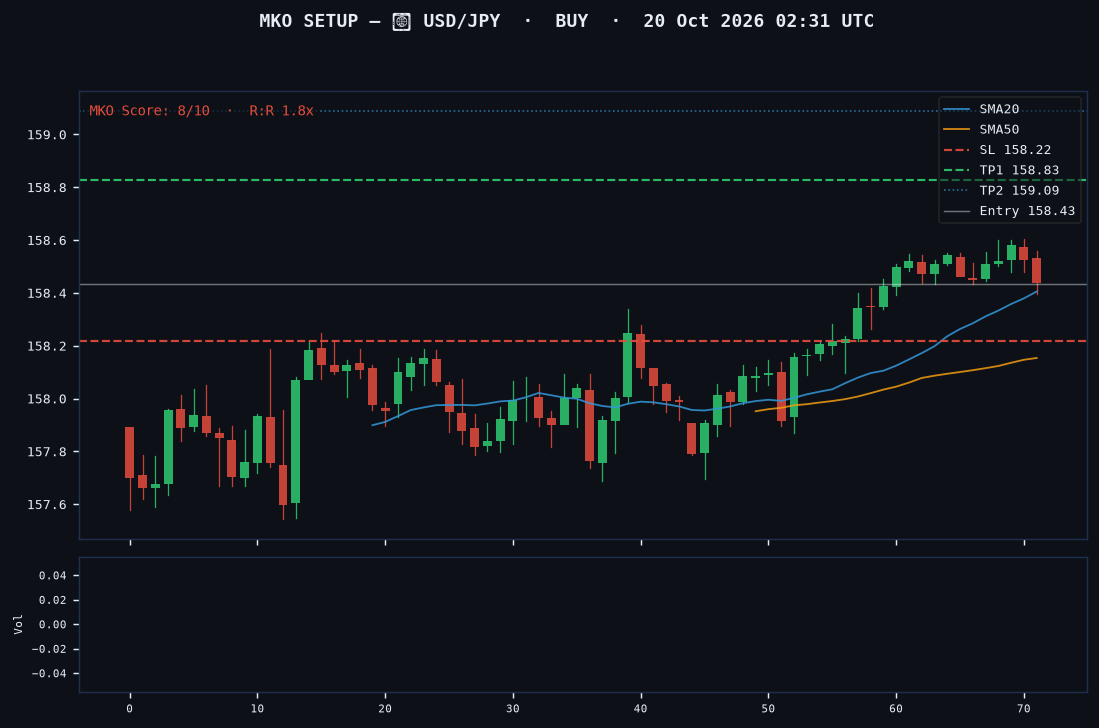Click the Vol axis label
This screenshot has height=728, width=1099.
tap(18, 624)
